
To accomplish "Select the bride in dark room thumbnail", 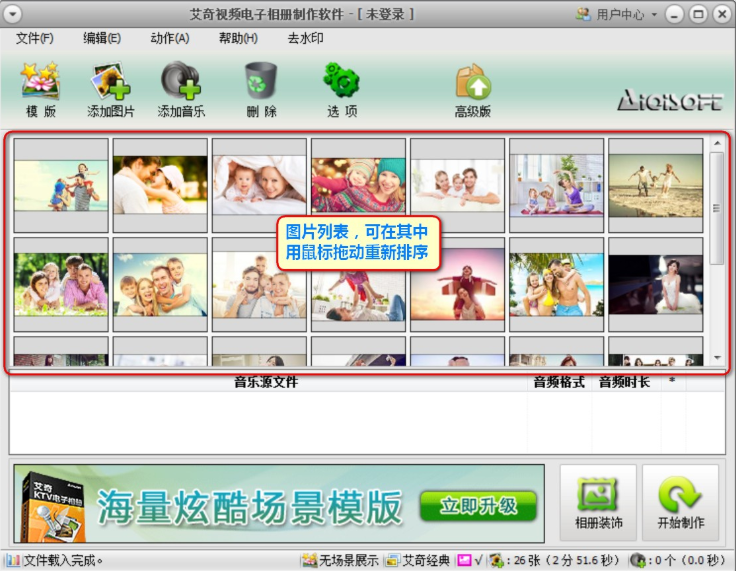I will pos(656,284).
